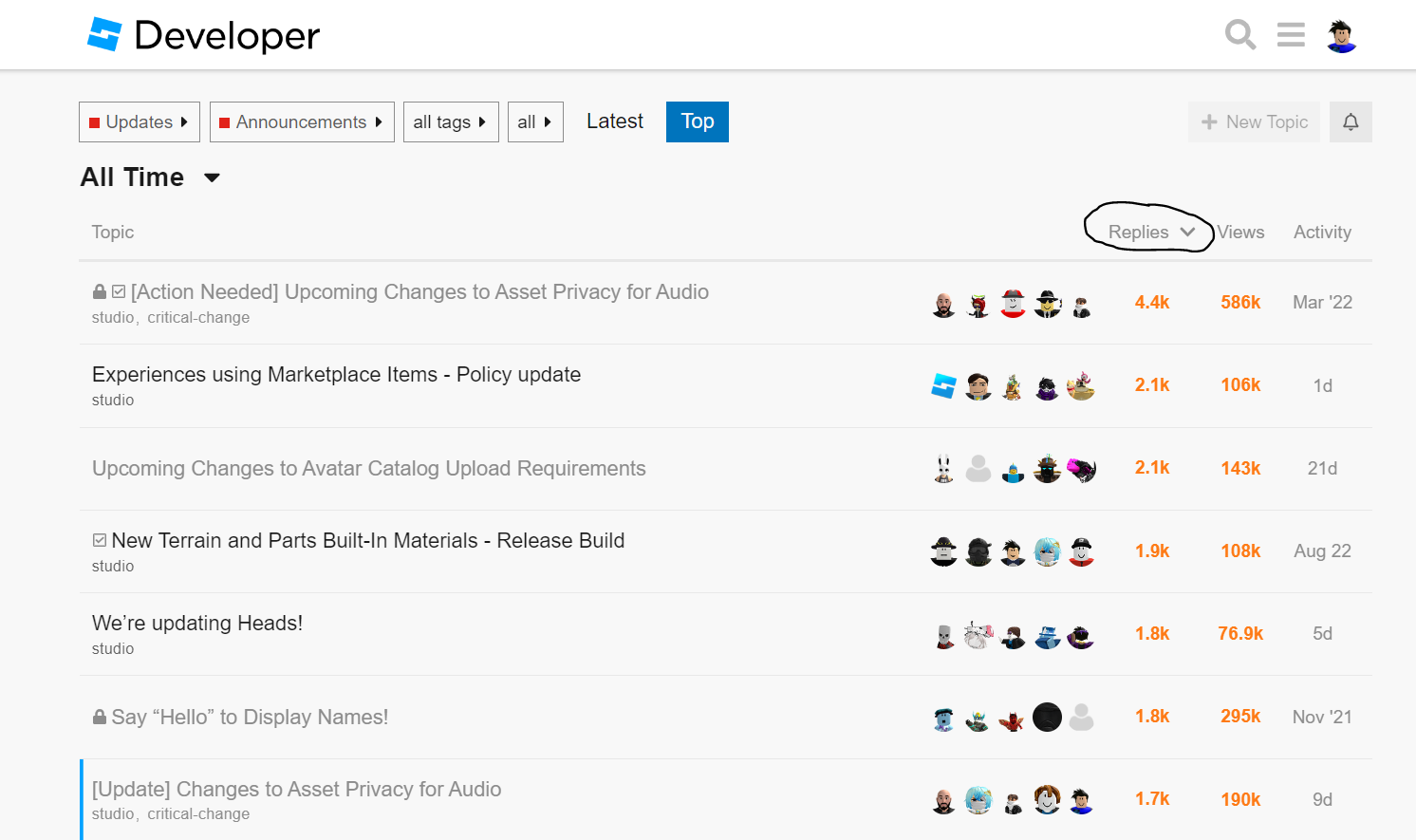The width and height of the screenshot is (1416, 840).
Task: Click first poster avatar on Asset Privacy Action Needed row
Action: tap(943, 304)
